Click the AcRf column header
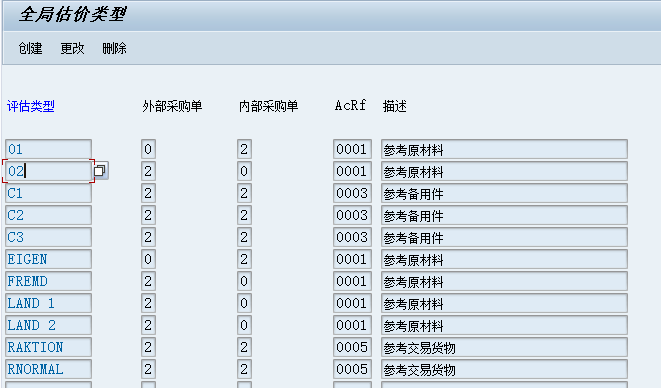 [x=350, y=105]
